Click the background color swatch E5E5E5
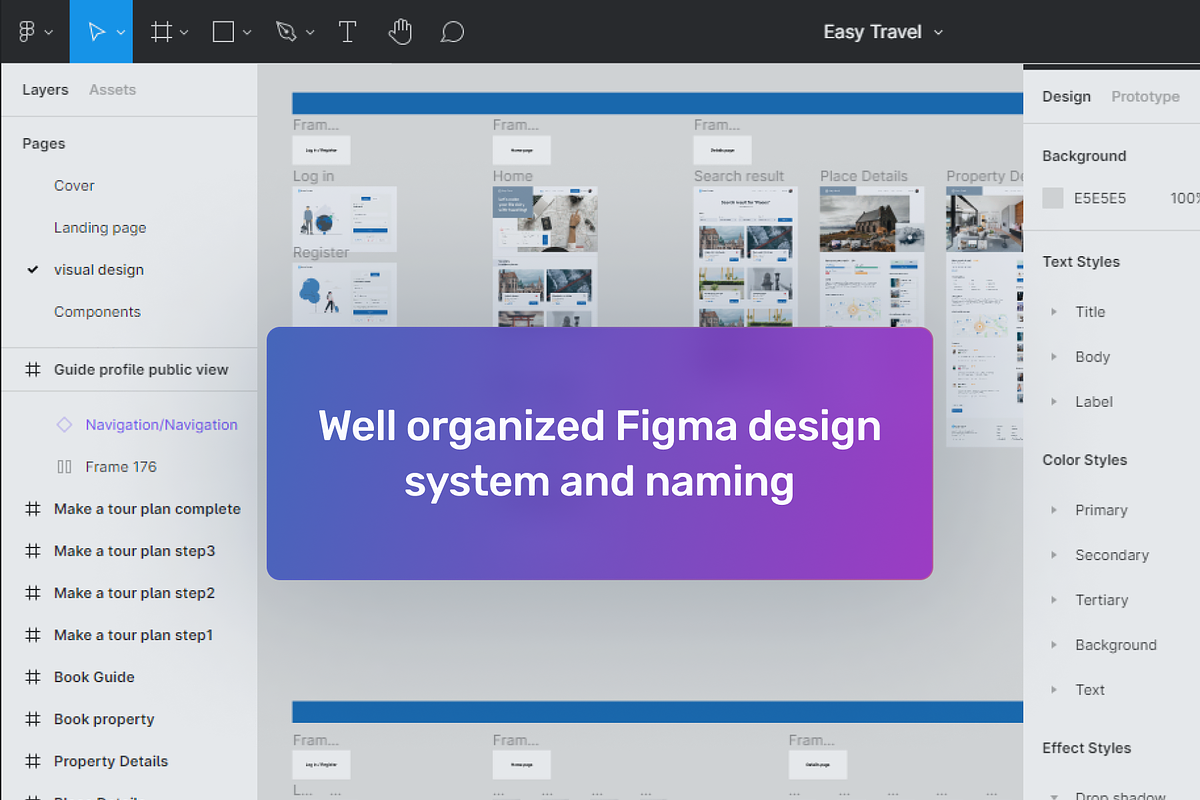This screenshot has height=800, width=1200. point(1053,198)
